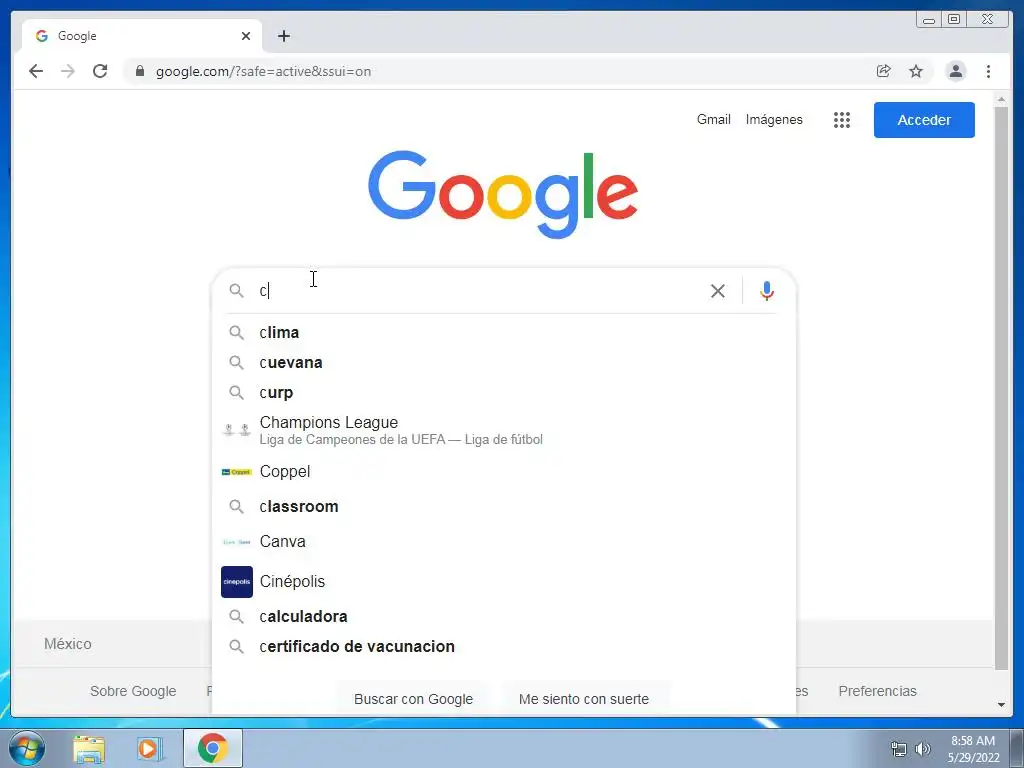The image size is (1024, 768).
Task: Click the Cinépolis logo thumbnail
Action: (236, 581)
